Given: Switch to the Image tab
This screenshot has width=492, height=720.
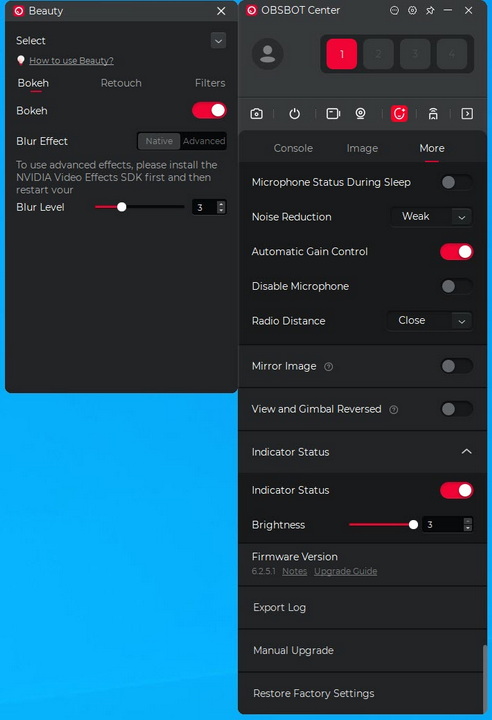Looking at the screenshot, I should click(362, 148).
